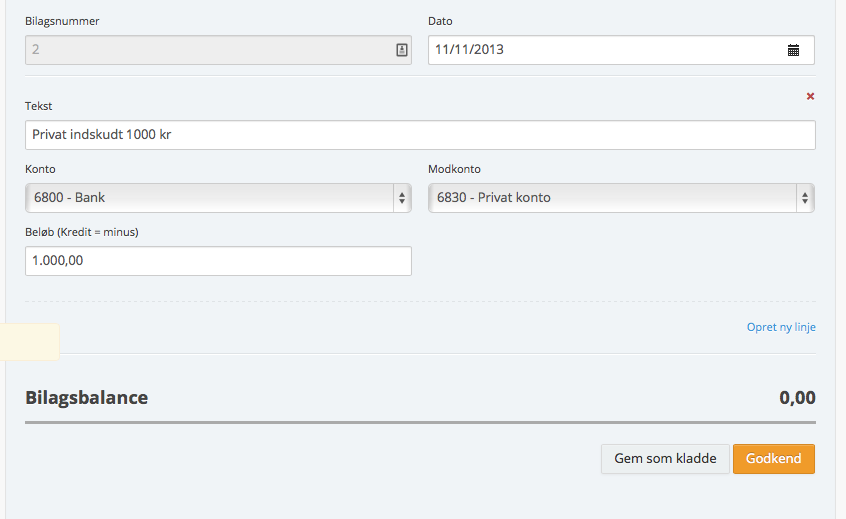Image resolution: width=846 pixels, height=519 pixels.
Task: Click the pale yellow box on the left
Action: (29, 342)
